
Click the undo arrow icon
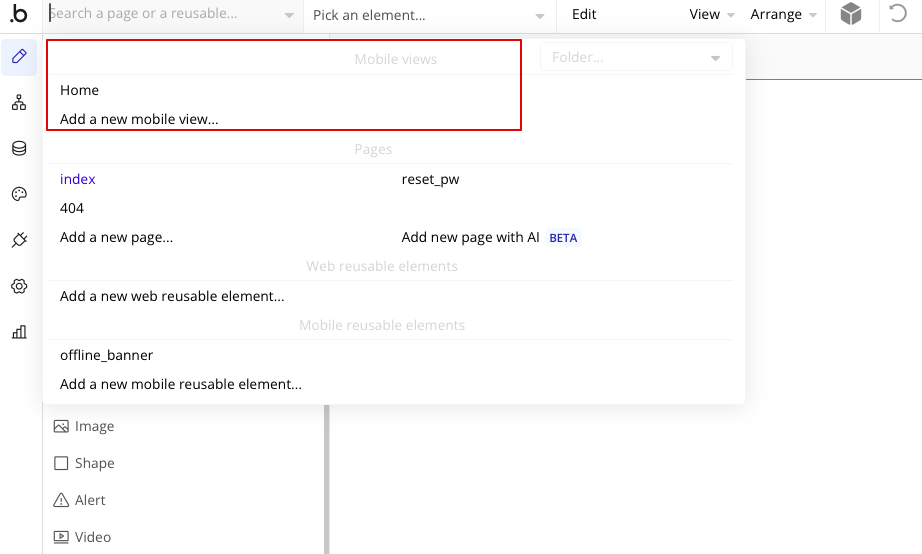coord(897,13)
